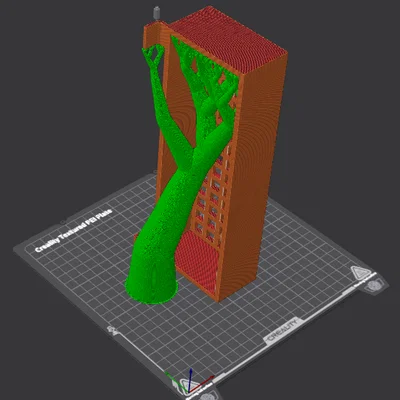Click the triangle marker at right plate corner
400x400 pixels.
click(361, 273)
